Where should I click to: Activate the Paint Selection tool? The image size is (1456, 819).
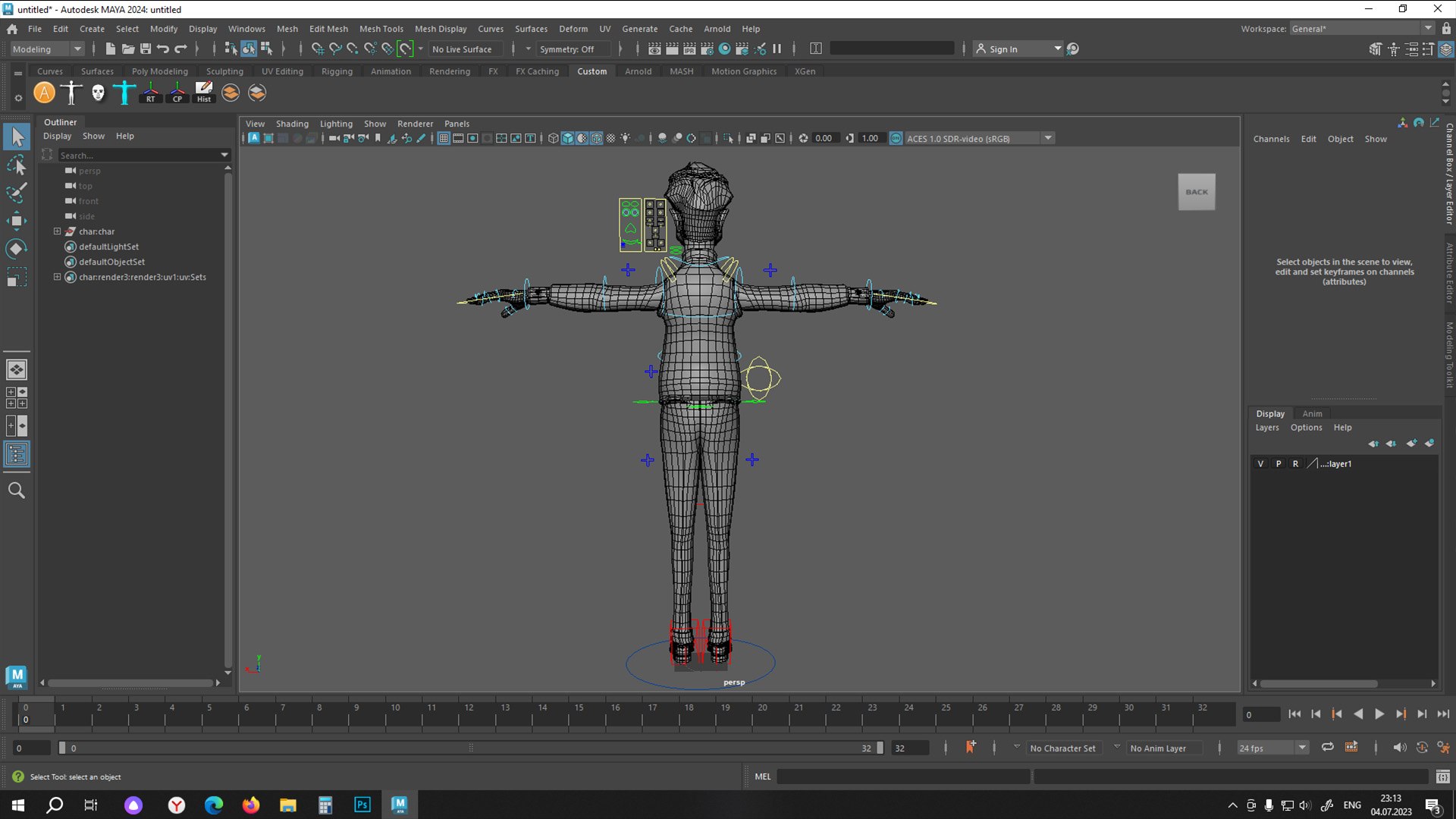point(17,193)
